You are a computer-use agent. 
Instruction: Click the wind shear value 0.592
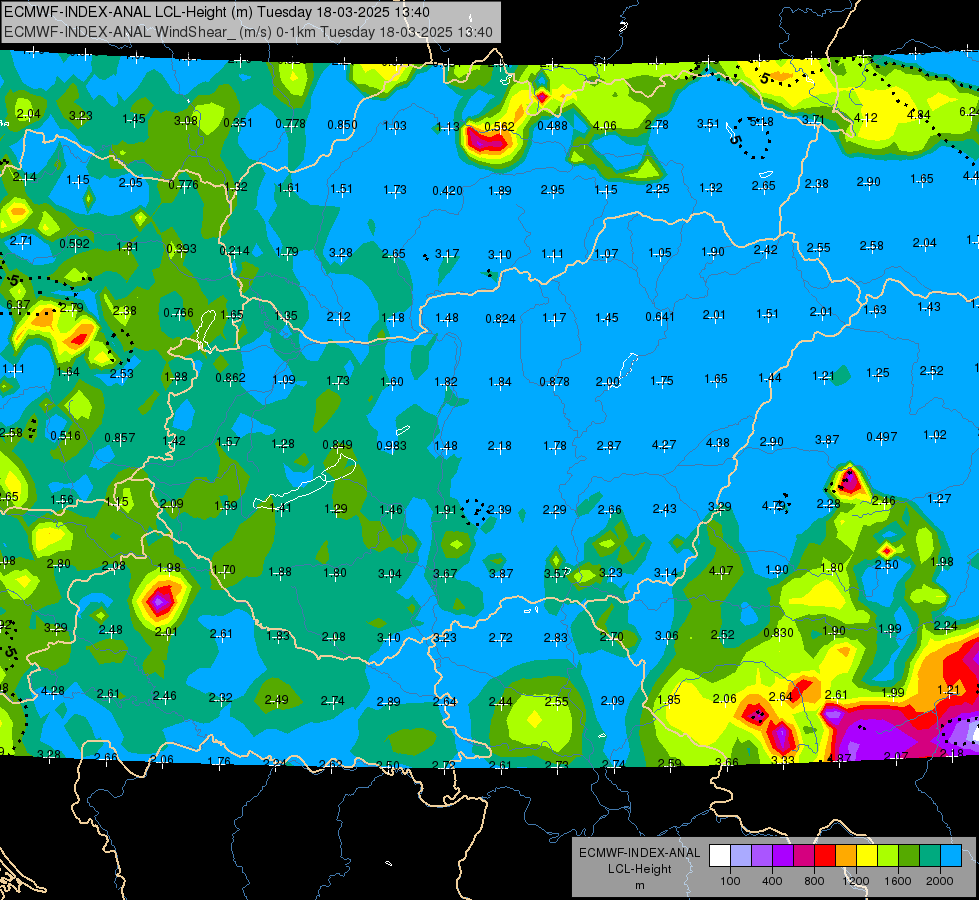[74, 244]
